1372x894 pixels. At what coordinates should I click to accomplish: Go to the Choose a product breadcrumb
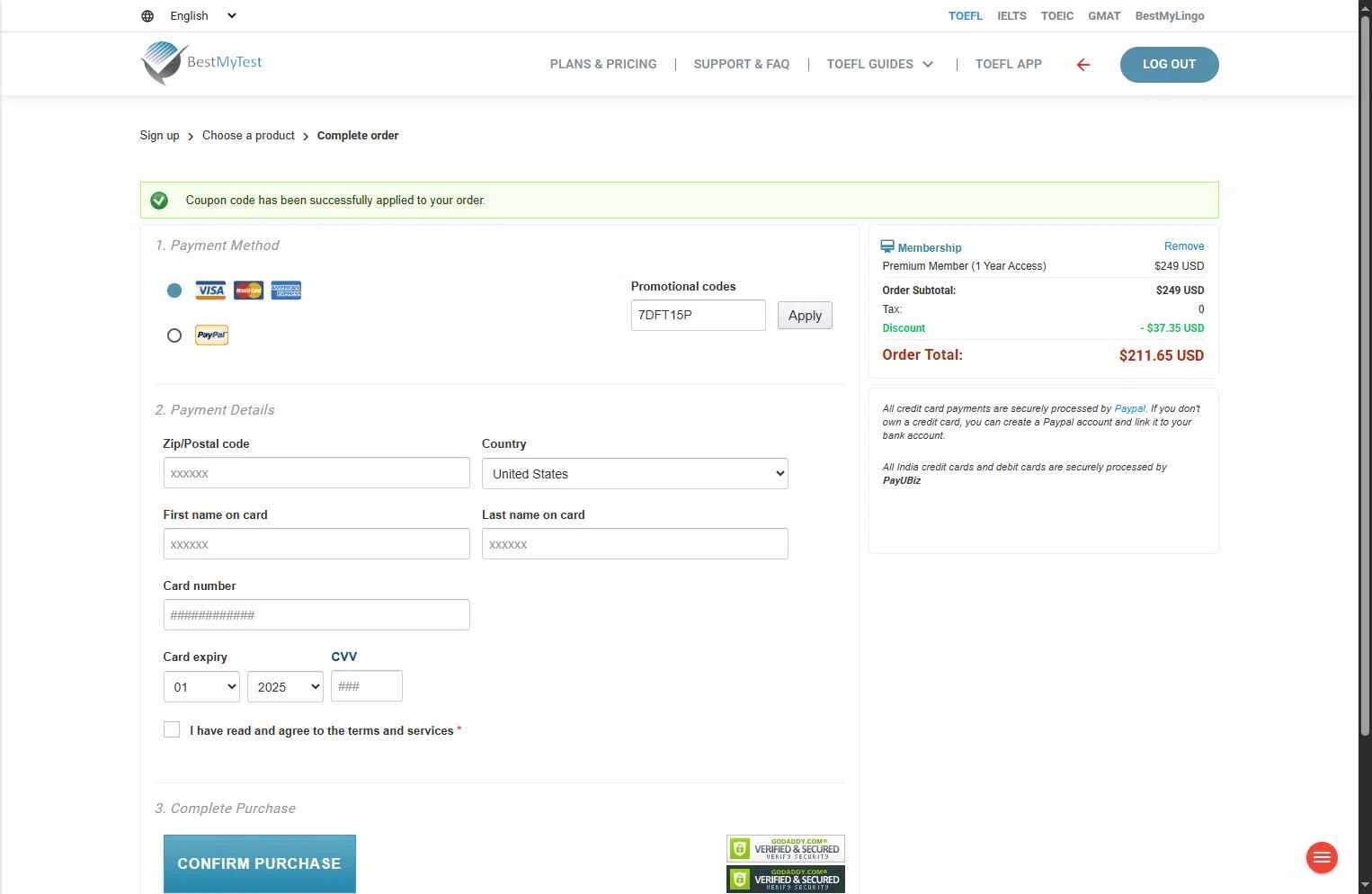point(248,136)
